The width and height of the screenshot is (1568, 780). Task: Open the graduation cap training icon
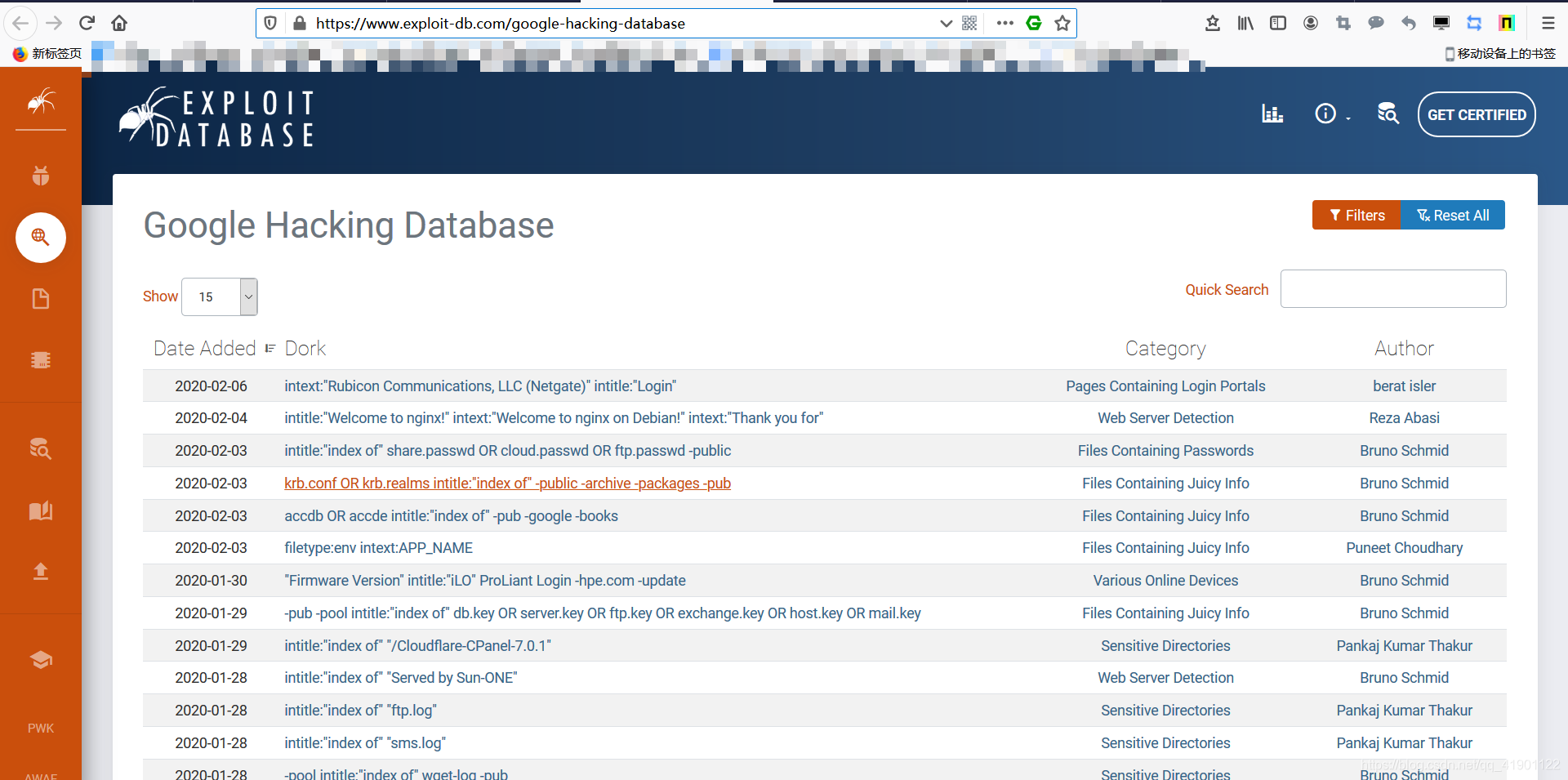click(x=41, y=659)
